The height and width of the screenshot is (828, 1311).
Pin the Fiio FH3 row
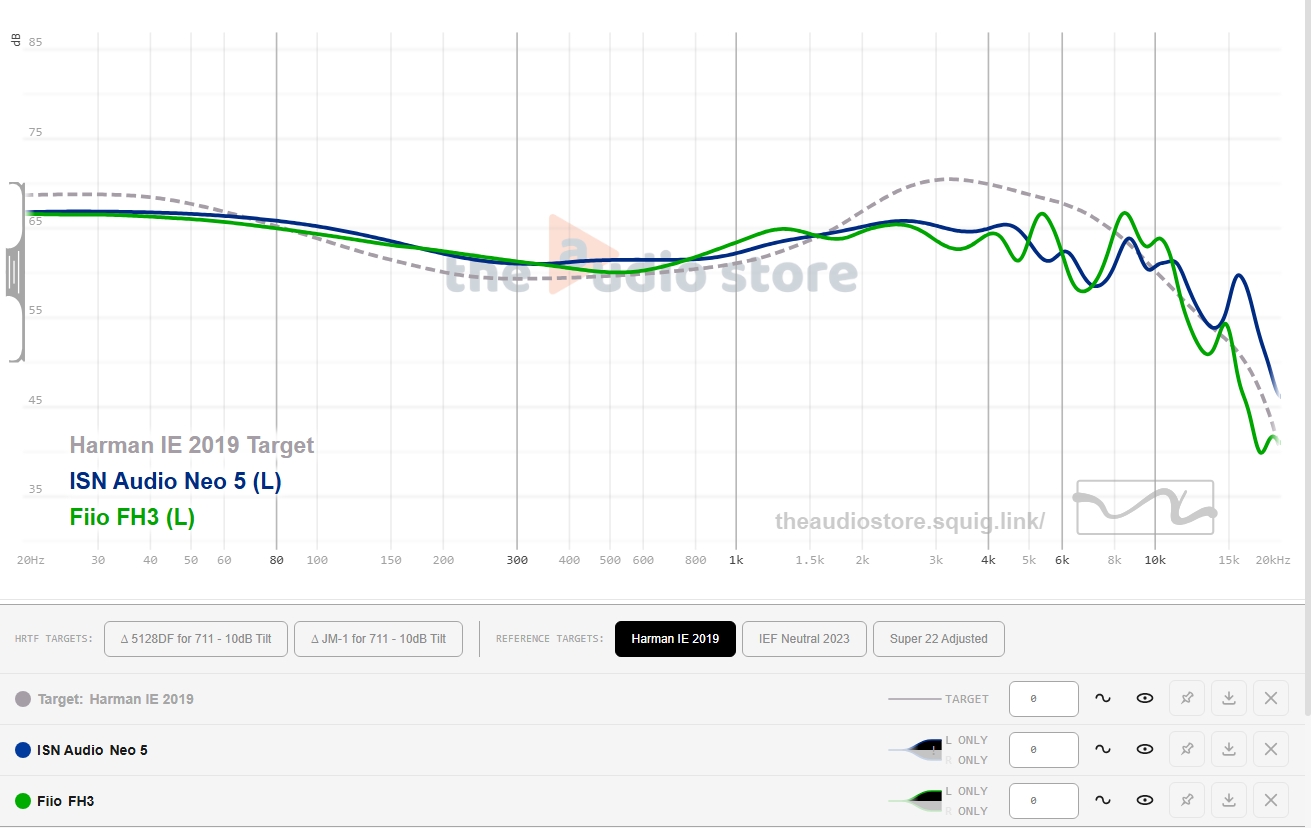1187,800
